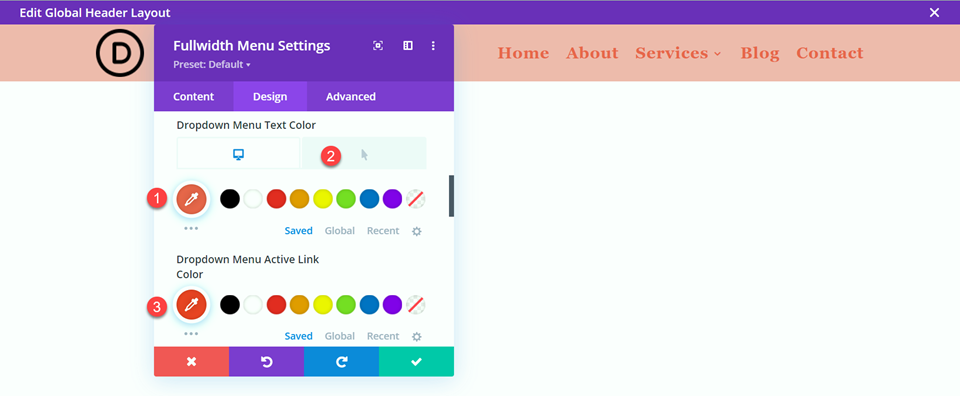
Task: Click the About menu link
Action: tap(592, 53)
